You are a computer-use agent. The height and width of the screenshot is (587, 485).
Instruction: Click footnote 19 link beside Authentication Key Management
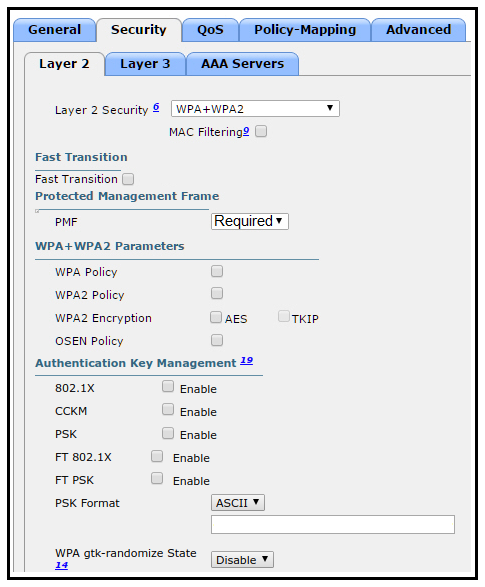click(247, 361)
